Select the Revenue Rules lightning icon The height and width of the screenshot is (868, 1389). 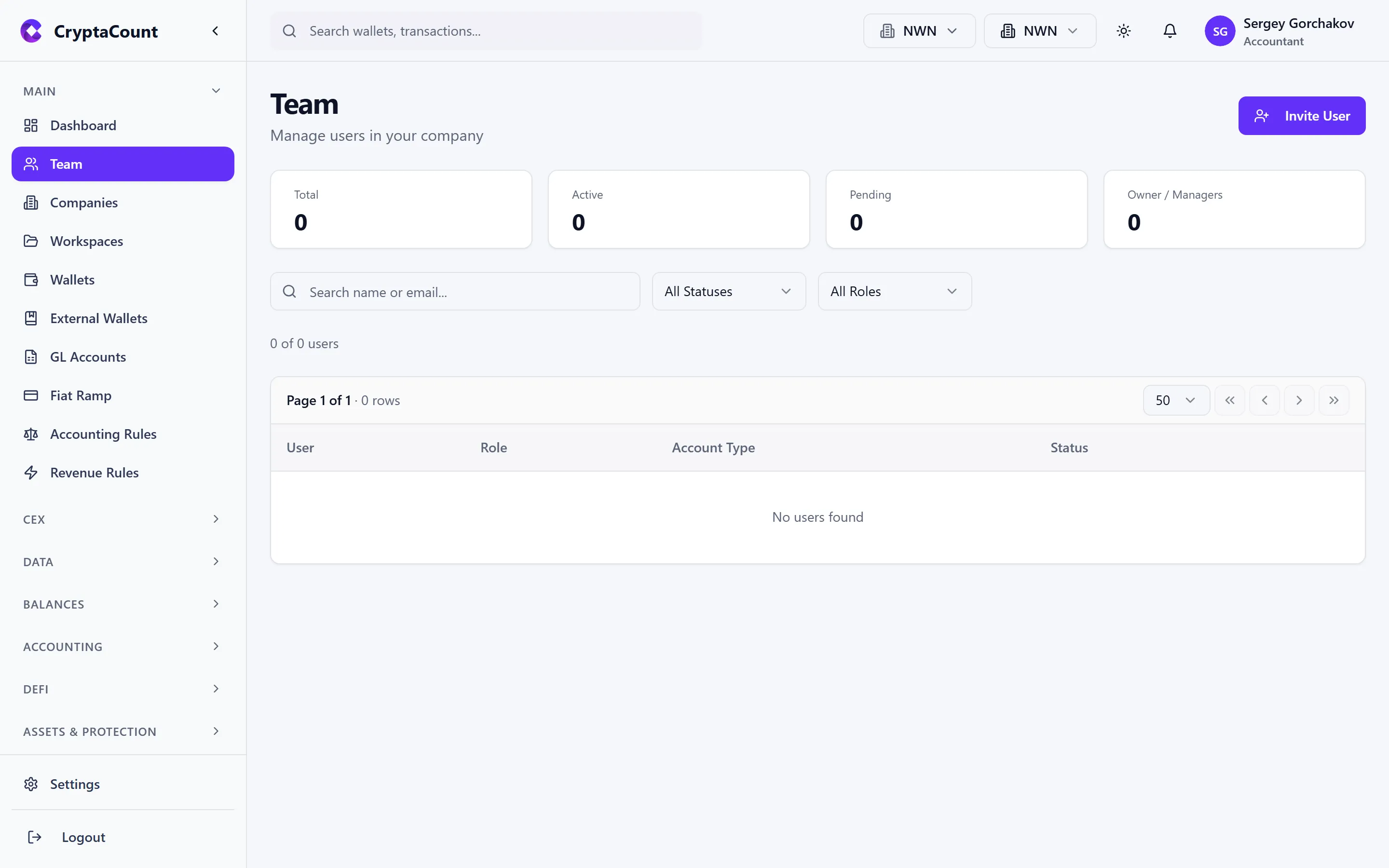pyautogui.click(x=31, y=473)
